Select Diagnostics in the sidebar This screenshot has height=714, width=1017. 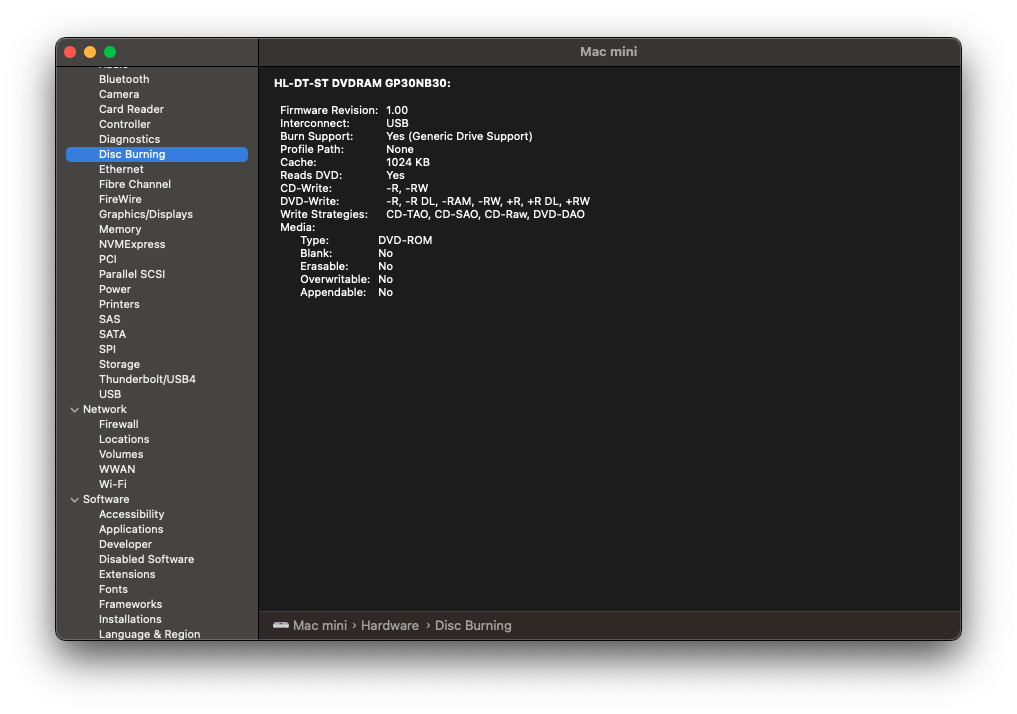[x=129, y=139]
